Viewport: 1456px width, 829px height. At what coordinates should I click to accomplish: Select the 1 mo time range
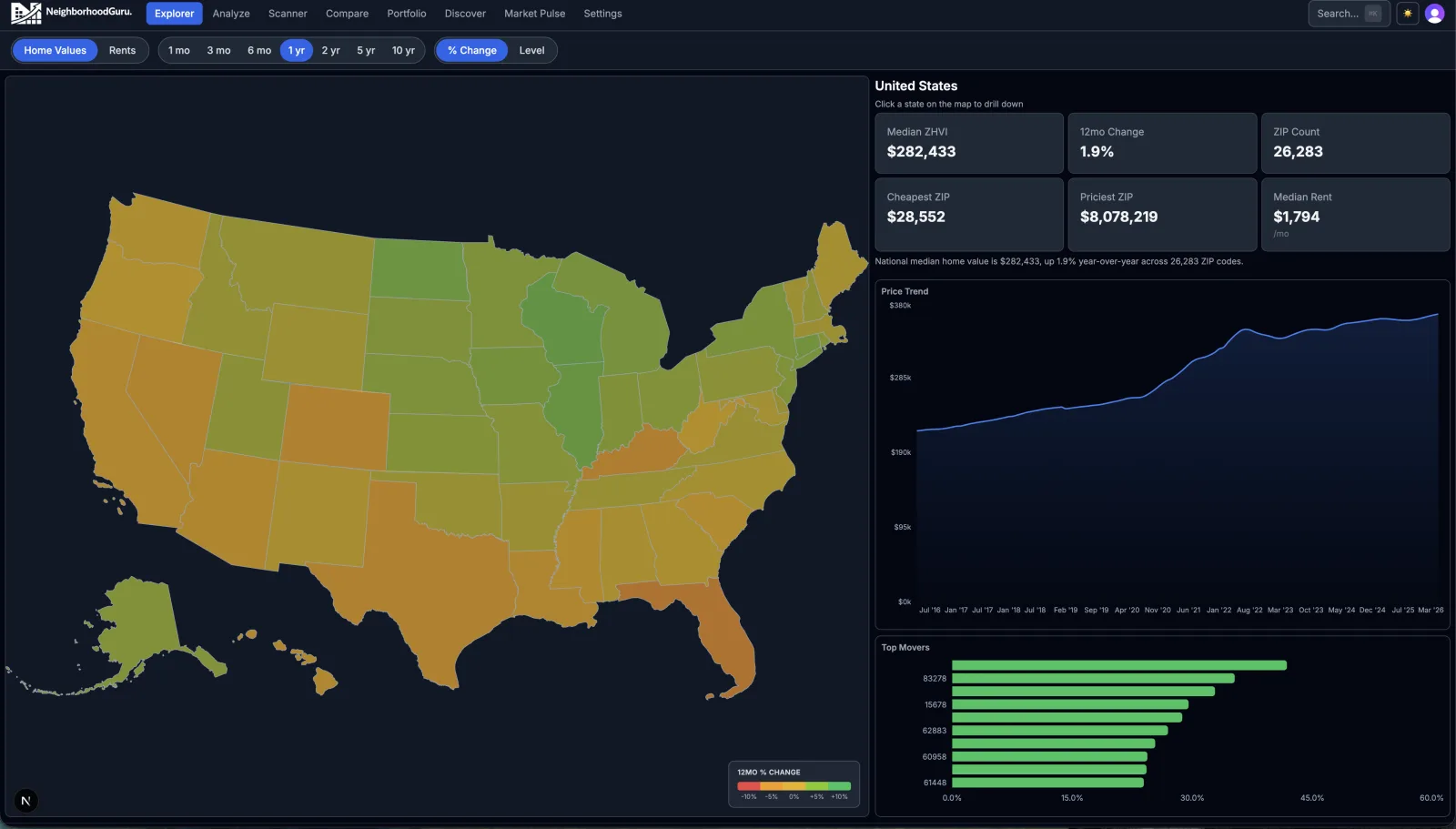(x=178, y=50)
